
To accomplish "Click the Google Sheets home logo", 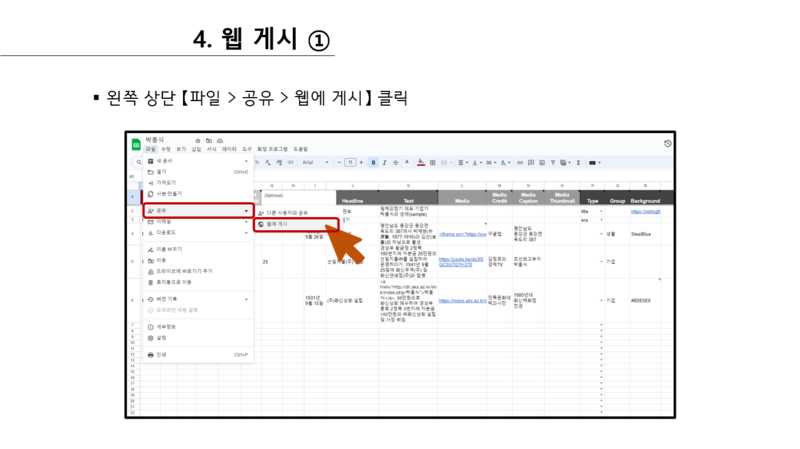I will [x=136, y=144].
